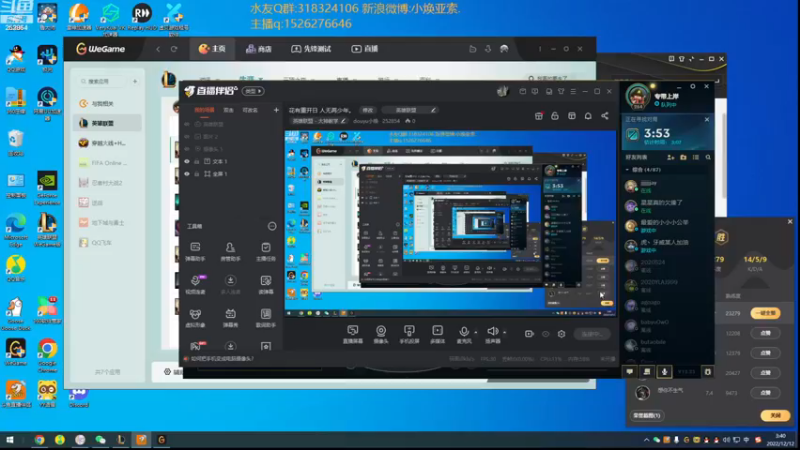This screenshot has height=450, width=800.
Task: Toggle visibility of the top source layer
Action: tap(187, 124)
